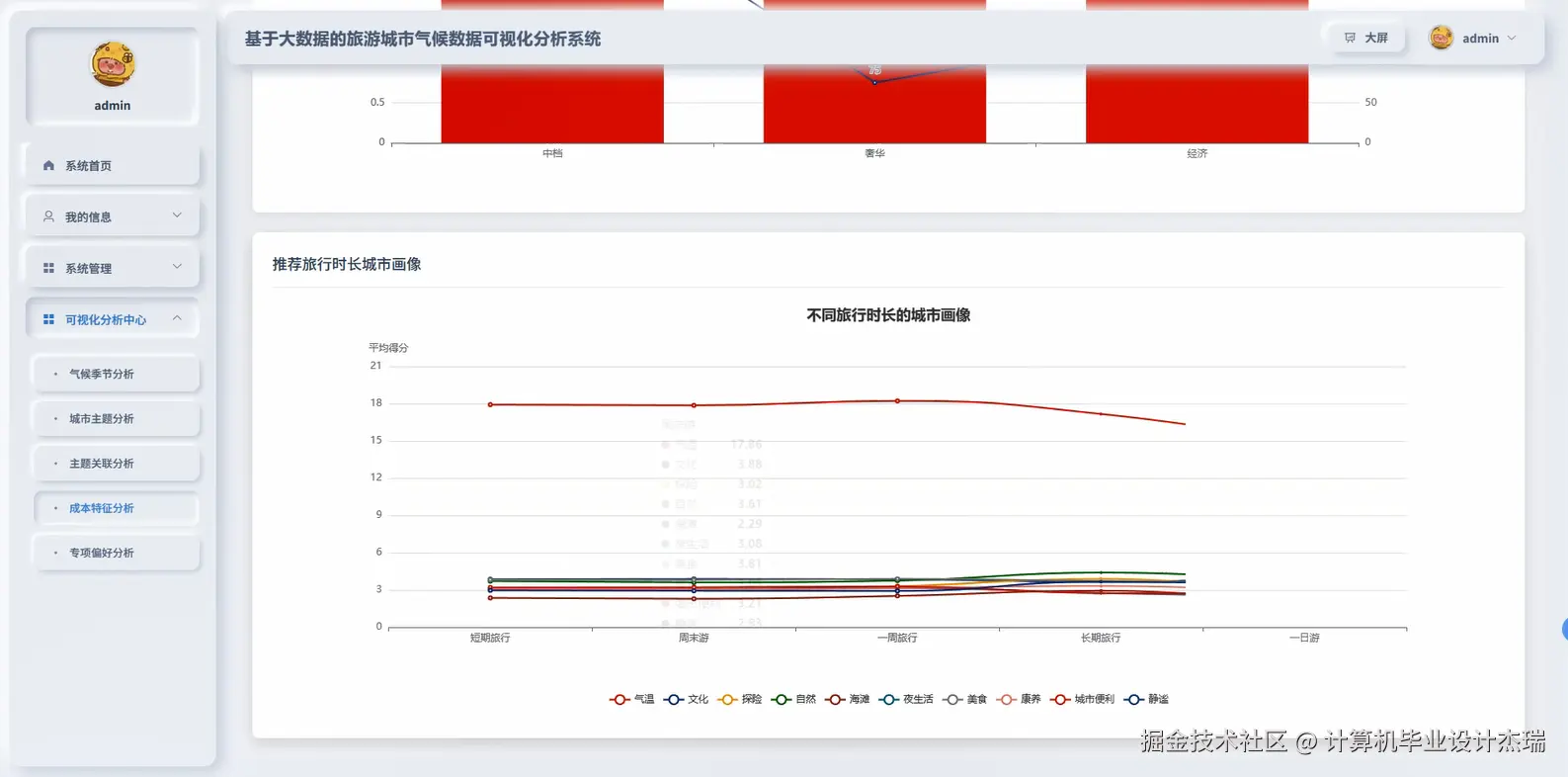This screenshot has width=1568, height=777.
Task: Expand the 系统管理 chevron
Action: click(177, 267)
